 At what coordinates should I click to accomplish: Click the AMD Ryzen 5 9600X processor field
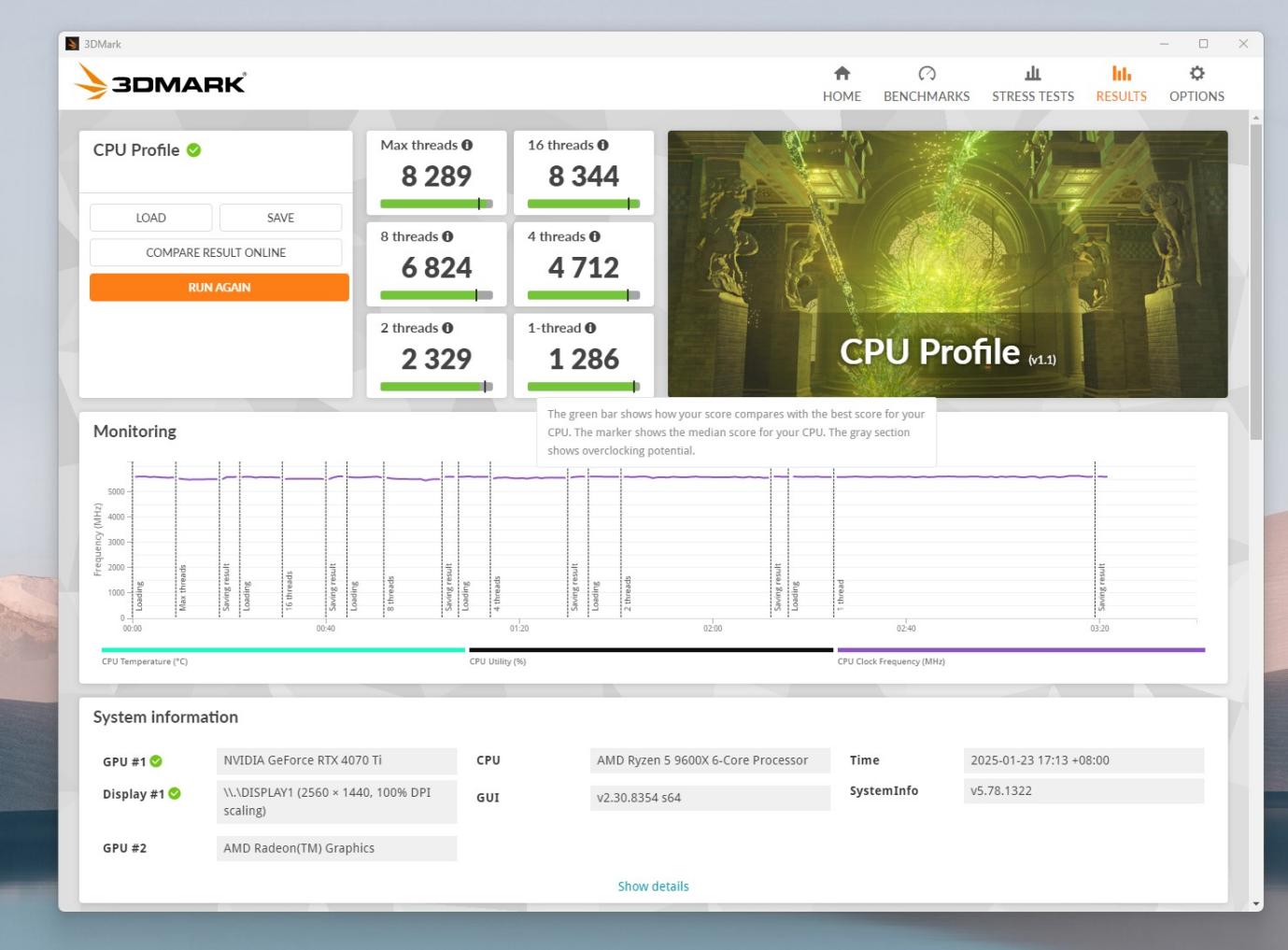[710, 760]
